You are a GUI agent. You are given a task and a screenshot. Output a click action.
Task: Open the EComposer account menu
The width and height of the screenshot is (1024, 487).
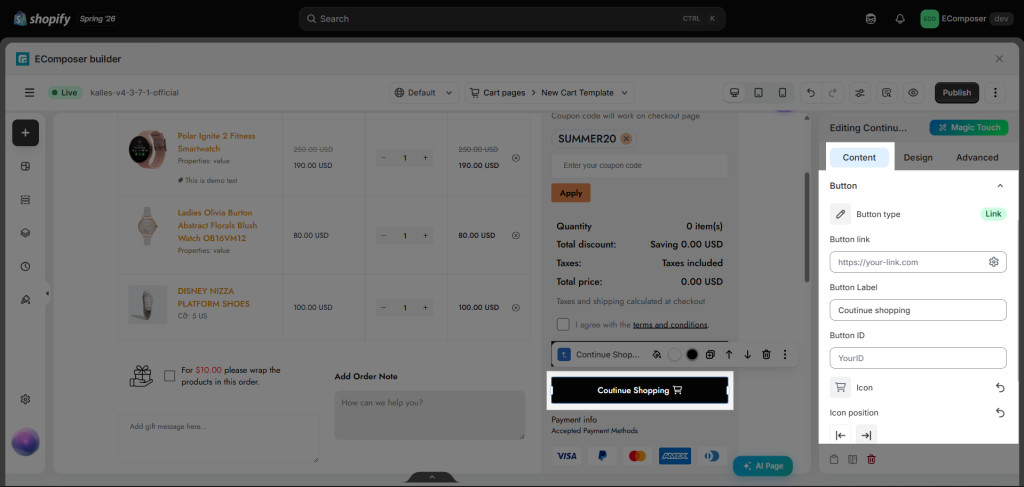click(966, 19)
